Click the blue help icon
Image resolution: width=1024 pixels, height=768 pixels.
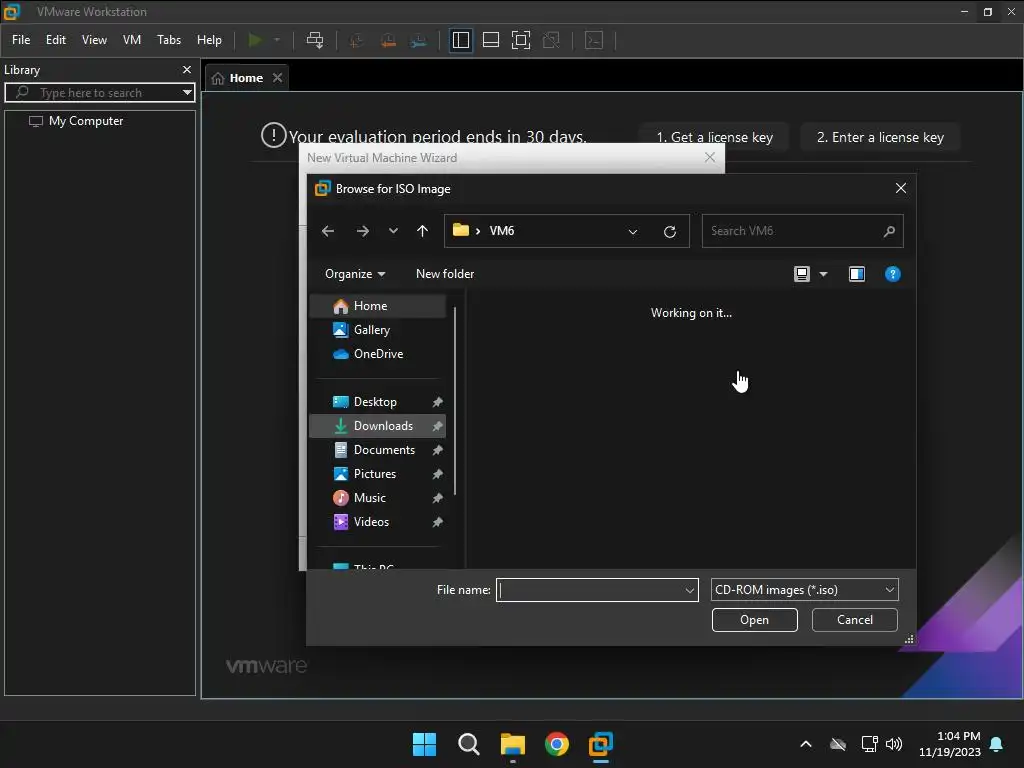[892, 274]
